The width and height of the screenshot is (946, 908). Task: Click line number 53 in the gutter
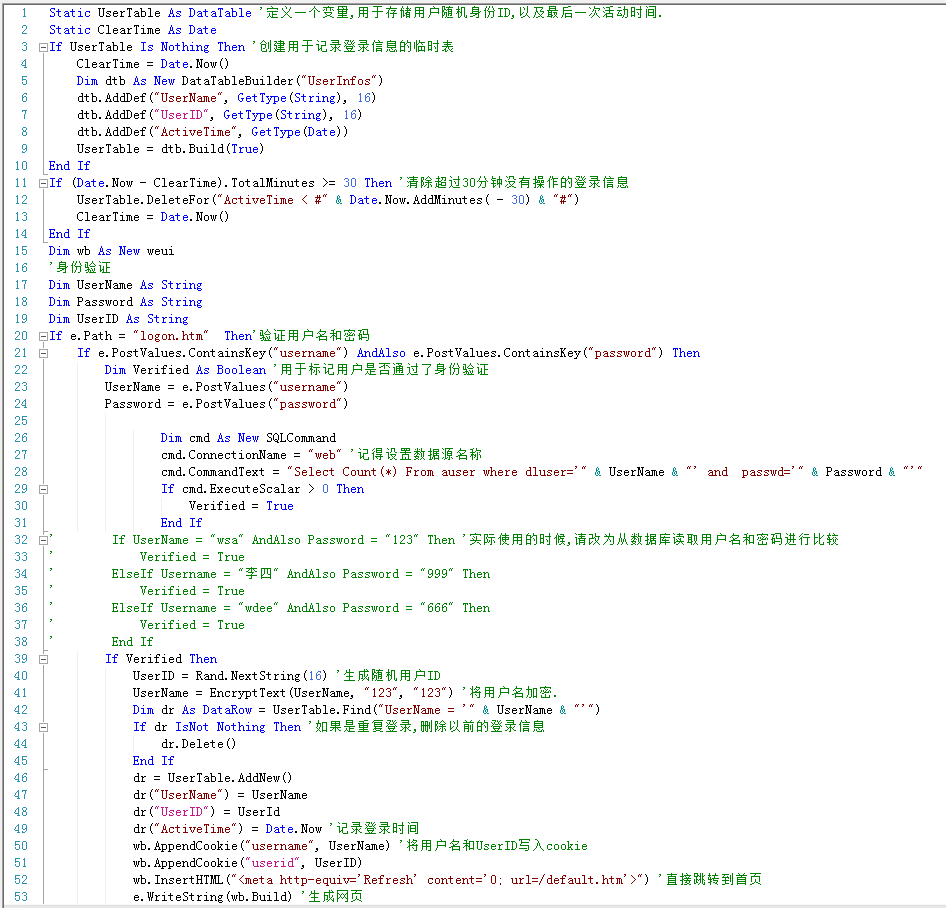tap(21, 897)
